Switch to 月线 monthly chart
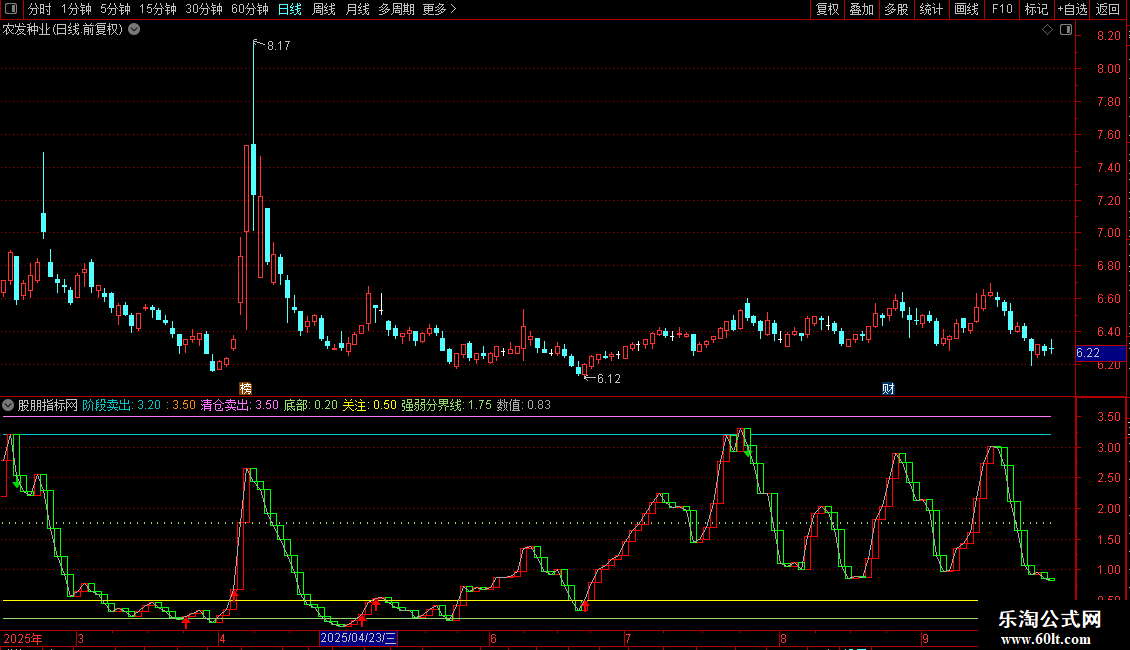1130x650 pixels. (357, 9)
